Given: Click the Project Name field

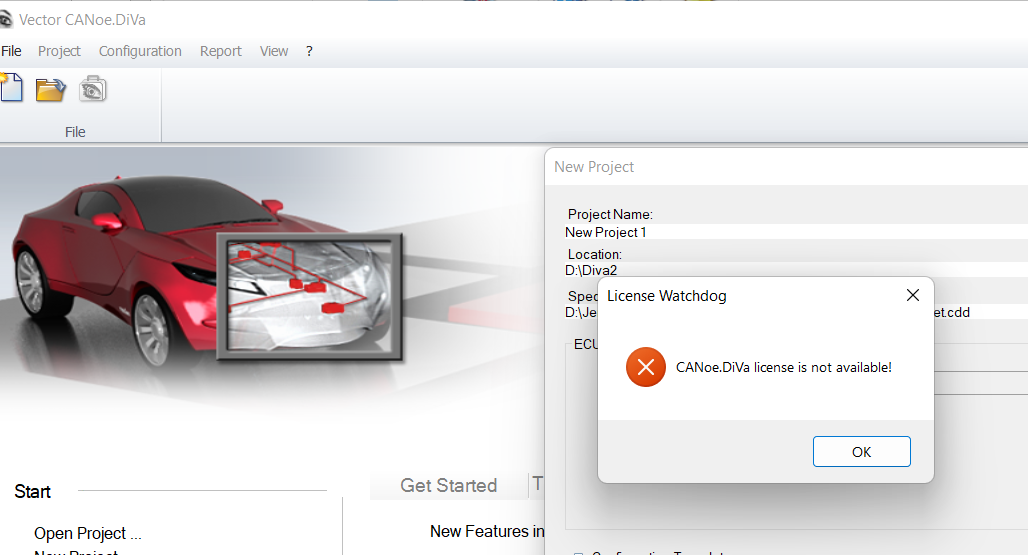Looking at the screenshot, I should [796, 232].
